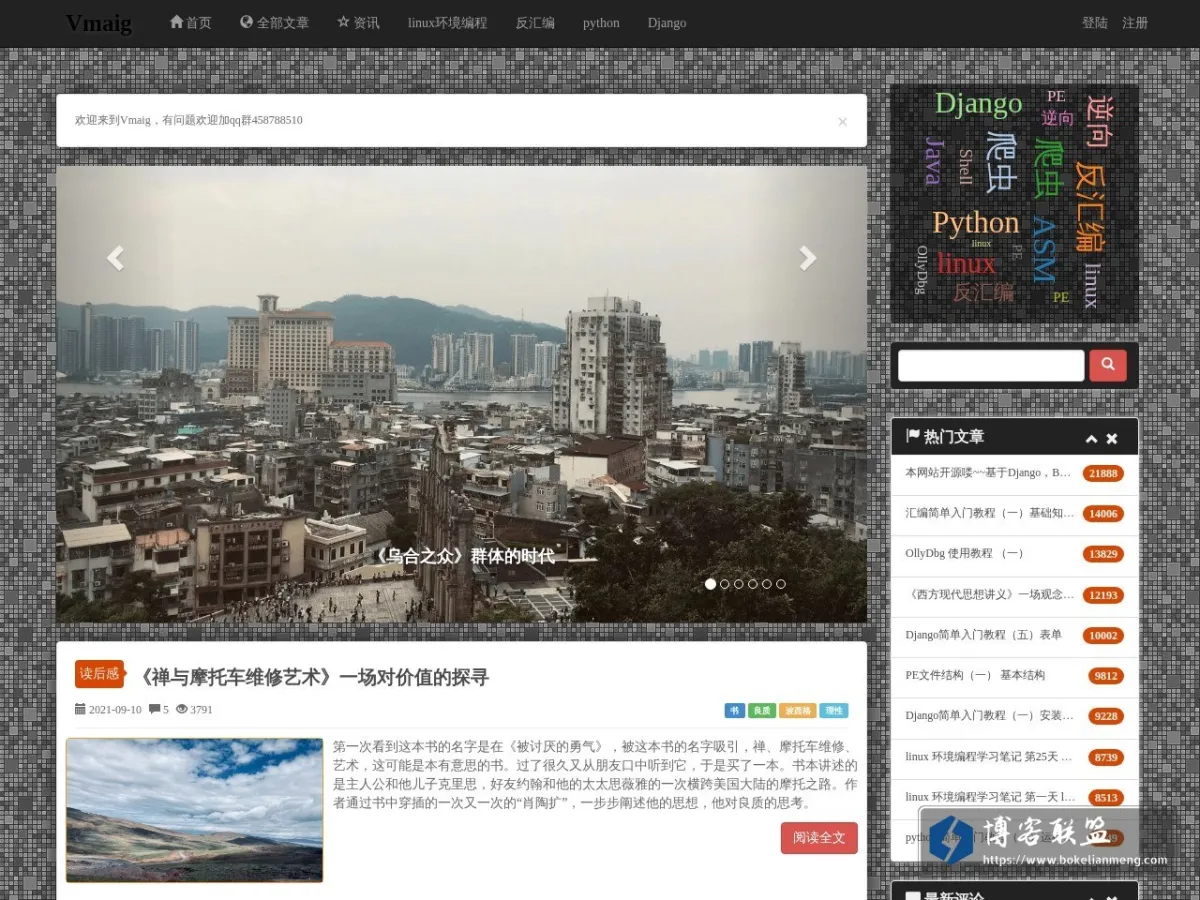The image size is (1200, 900).
Task: Dismiss the welcome announcement banner
Action: 842,121
